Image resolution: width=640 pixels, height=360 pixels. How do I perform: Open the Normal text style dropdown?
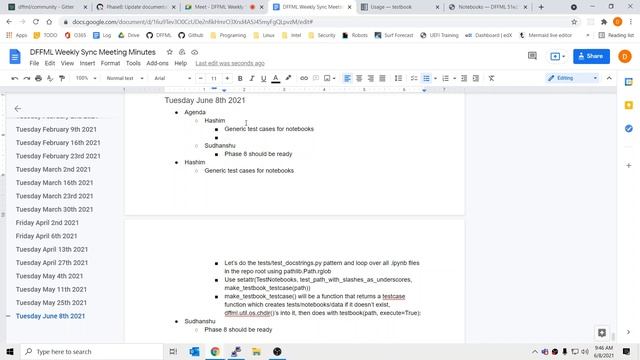125,78
